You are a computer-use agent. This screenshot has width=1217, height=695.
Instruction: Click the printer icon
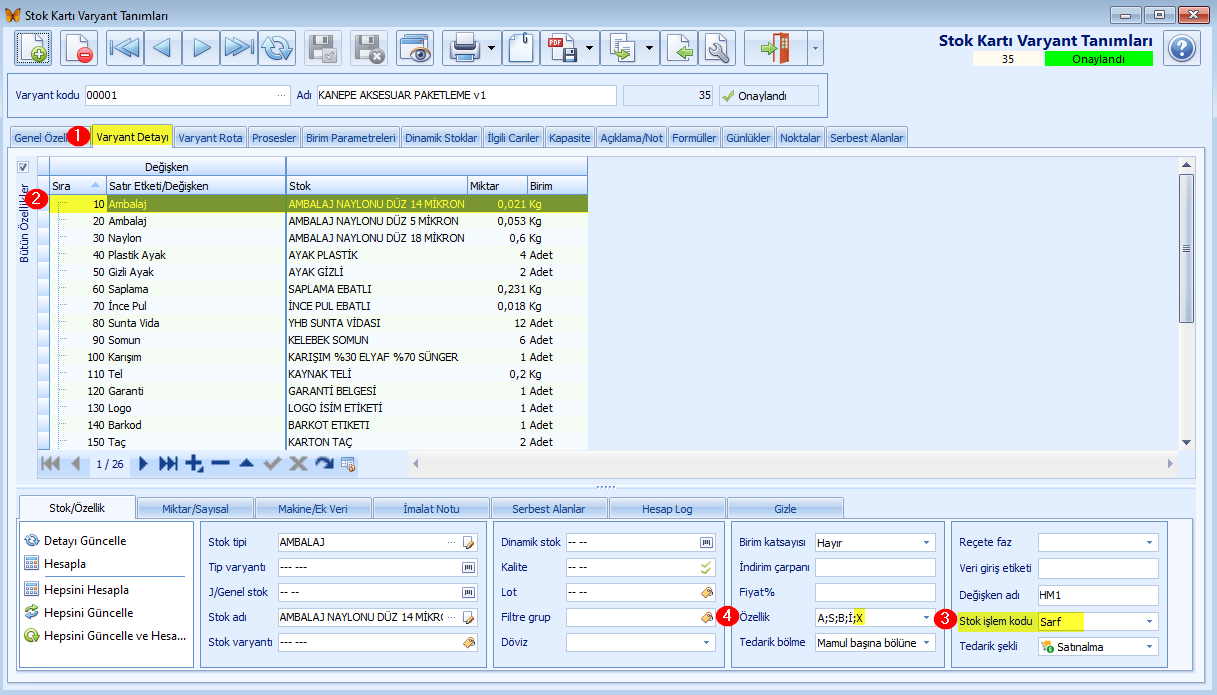click(464, 48)
